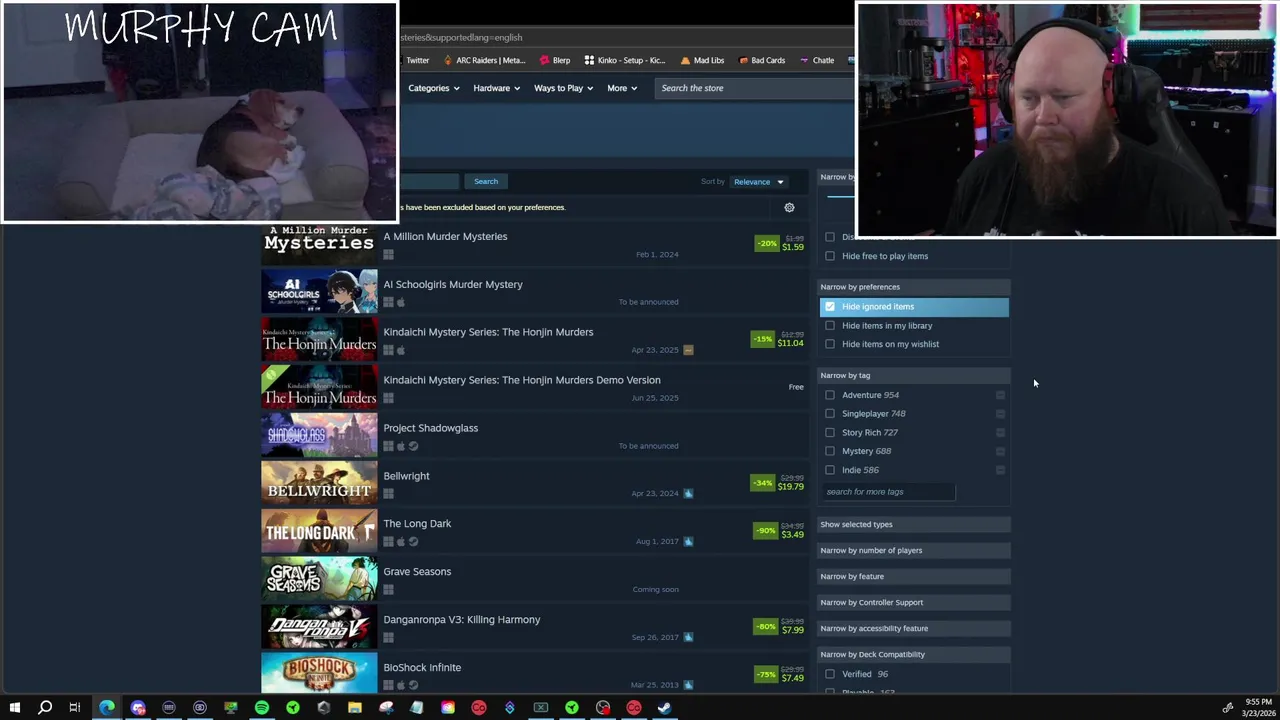Click the Twitter bookmark icon

(x=416, y=60)
